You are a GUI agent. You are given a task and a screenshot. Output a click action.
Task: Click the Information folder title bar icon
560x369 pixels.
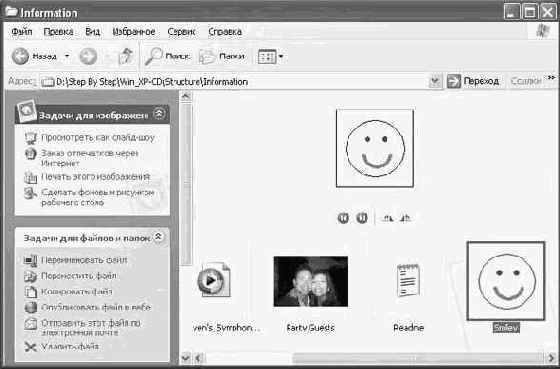pyautogui.click(x=12, y=12)
